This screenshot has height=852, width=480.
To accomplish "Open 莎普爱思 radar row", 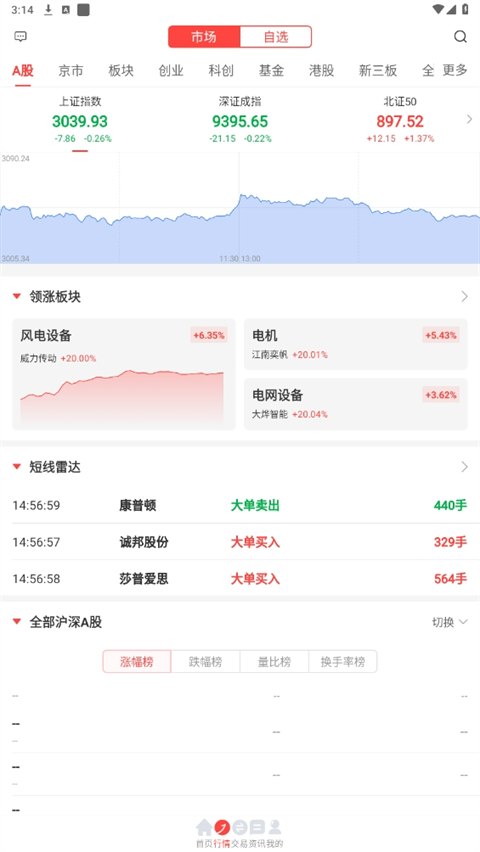I will (240, 579).
